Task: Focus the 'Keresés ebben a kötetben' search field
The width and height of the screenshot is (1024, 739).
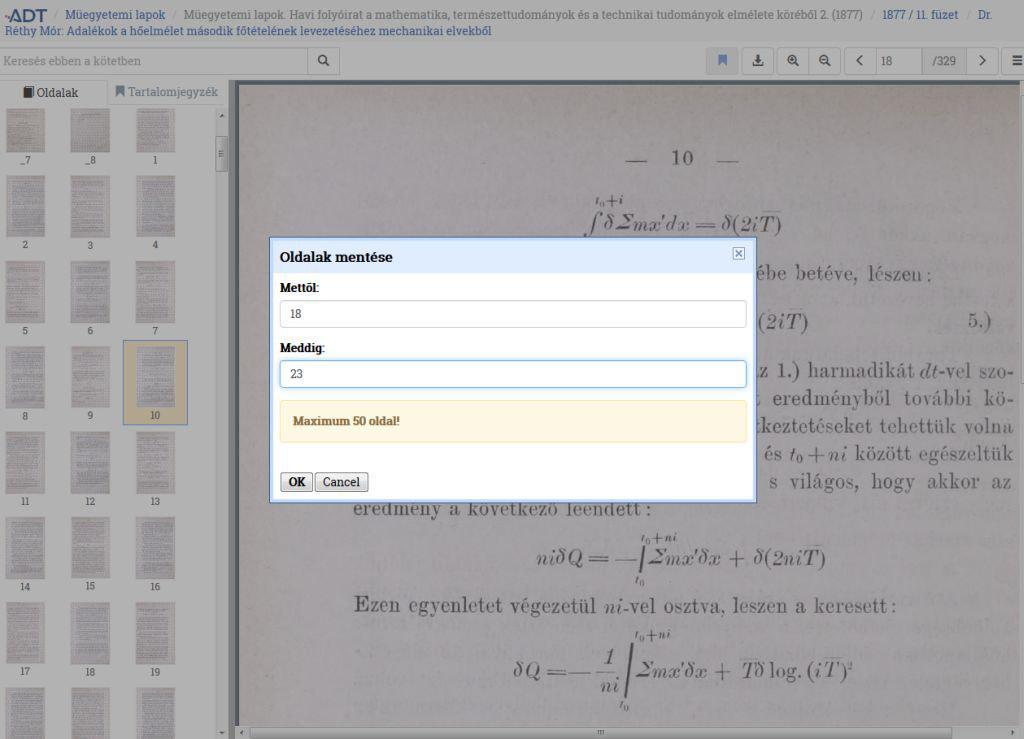Action: [154, 61]
